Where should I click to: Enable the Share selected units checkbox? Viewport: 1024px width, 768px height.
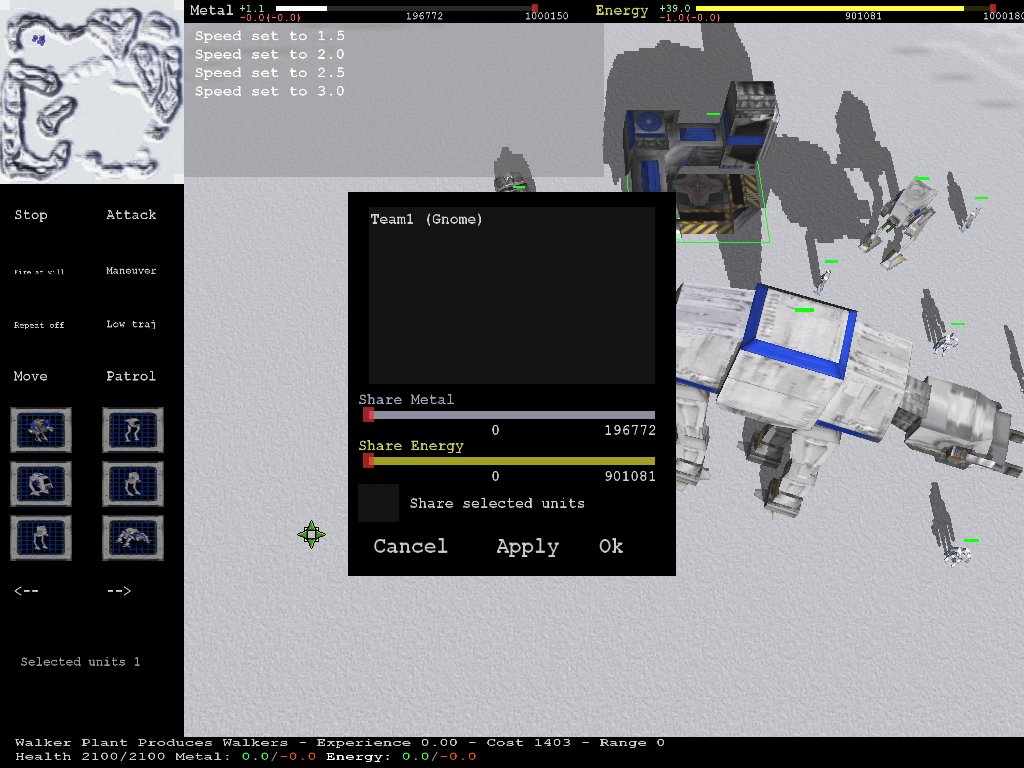[378, 503]
